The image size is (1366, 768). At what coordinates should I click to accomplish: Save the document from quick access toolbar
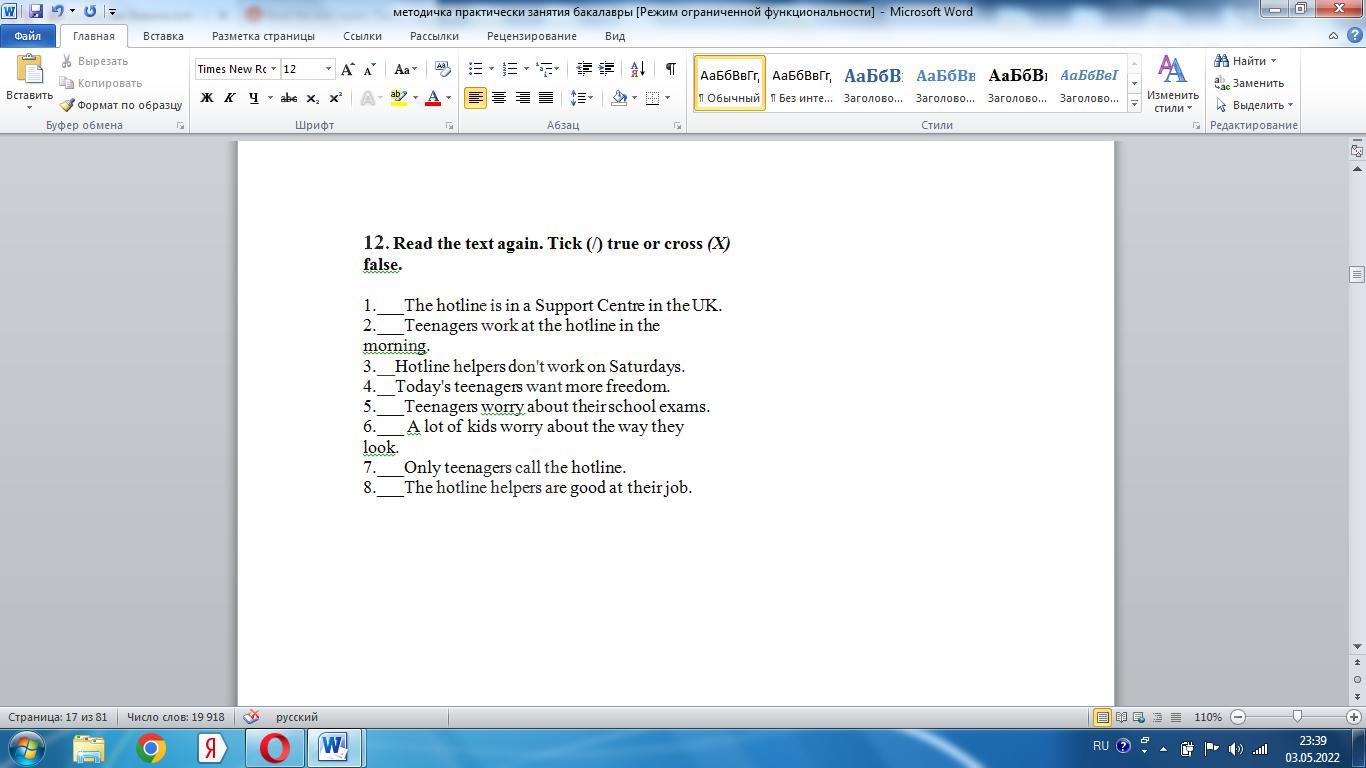(36, 11)
